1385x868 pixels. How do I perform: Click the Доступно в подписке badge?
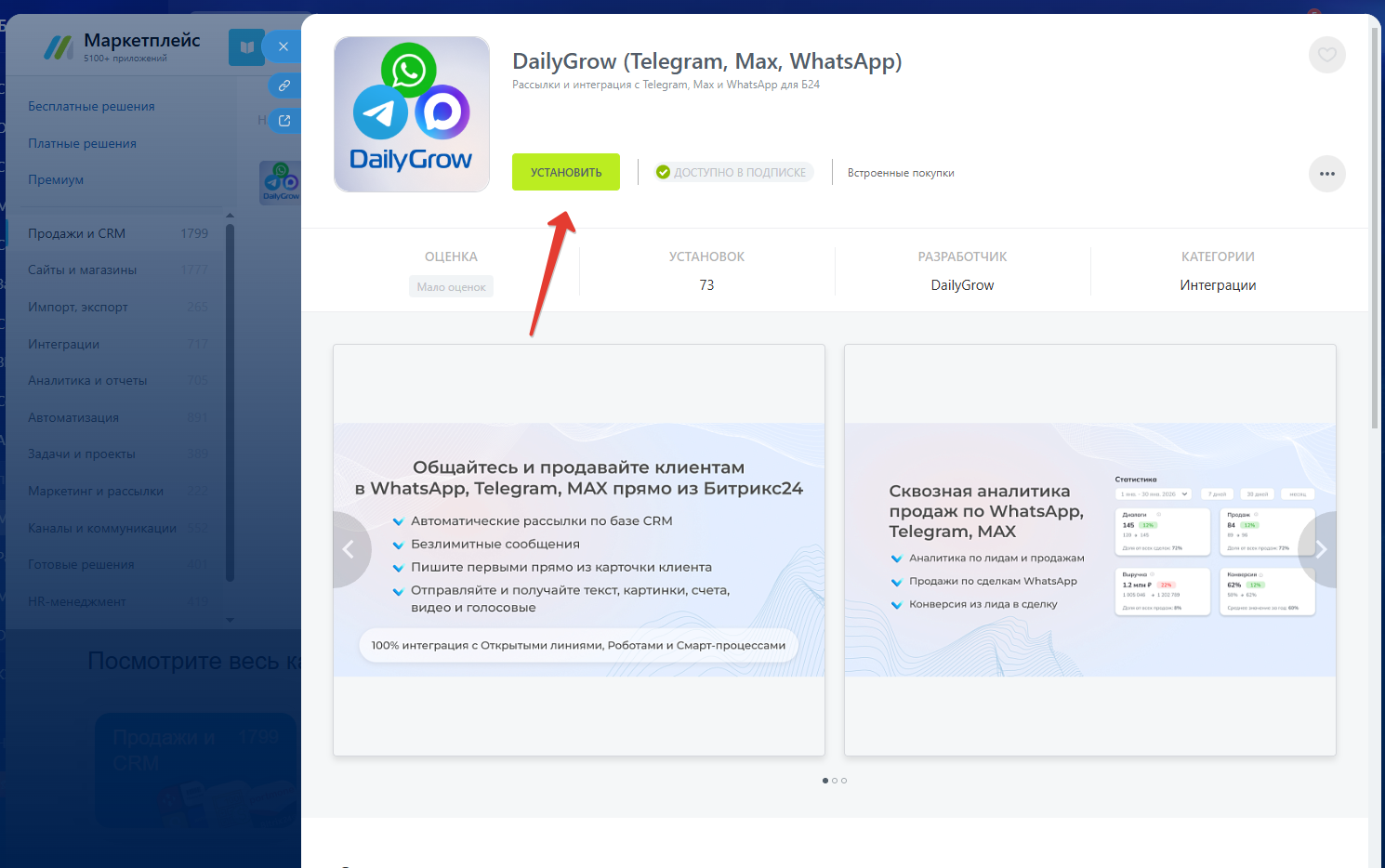tap(732, 173)
